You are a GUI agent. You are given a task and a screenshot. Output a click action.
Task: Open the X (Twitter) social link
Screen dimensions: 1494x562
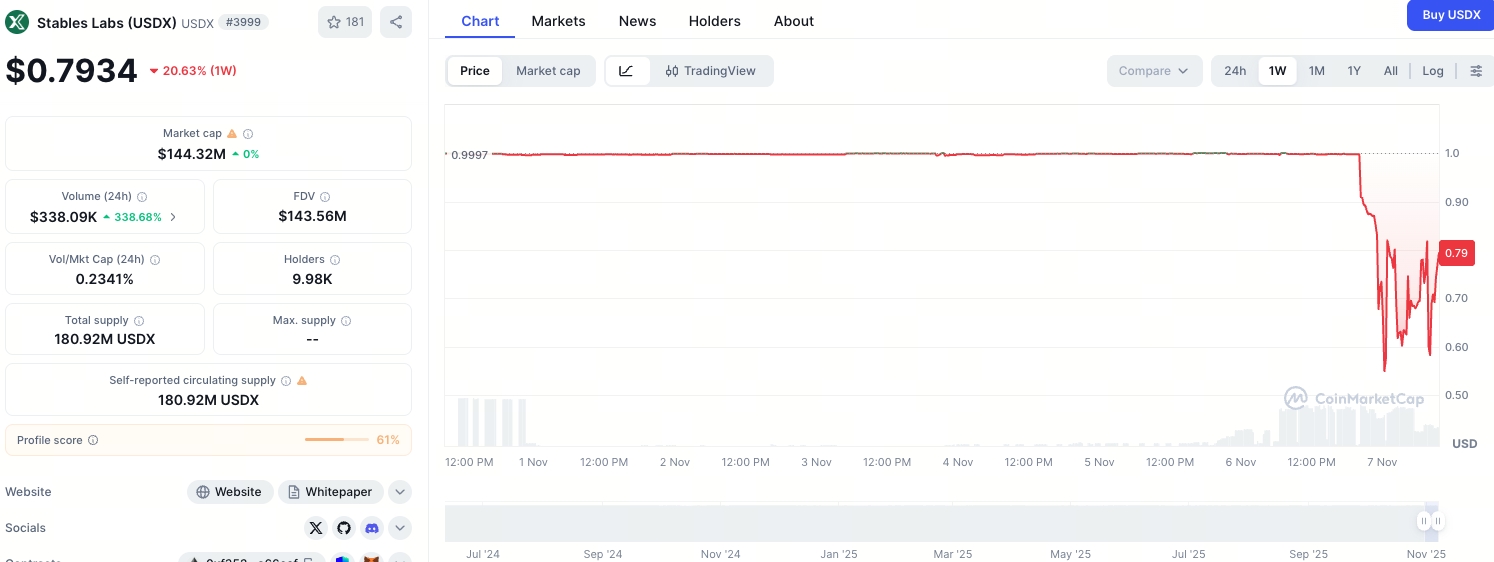316,528
